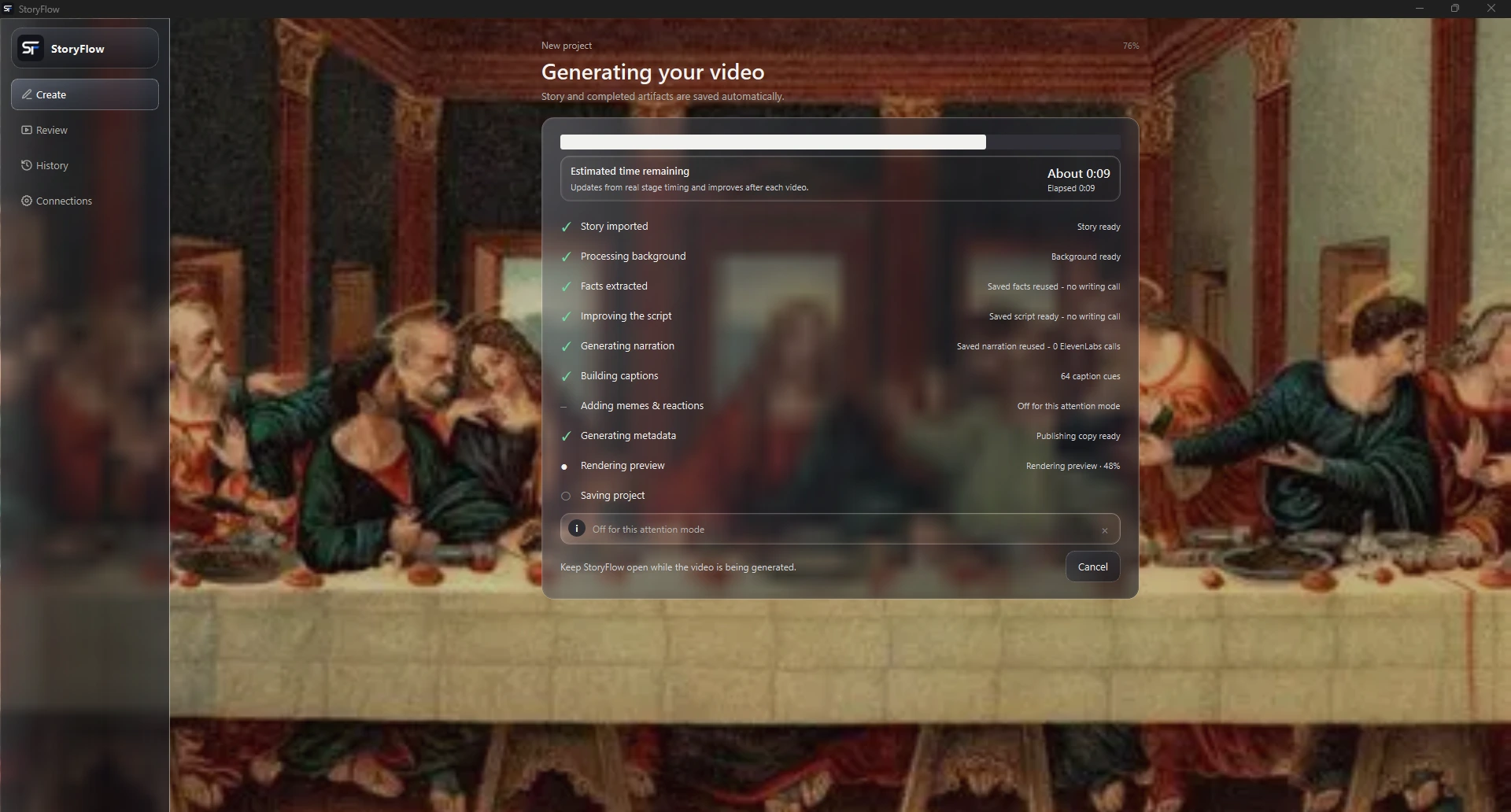Open the Review section

click(x=85, y=130)
